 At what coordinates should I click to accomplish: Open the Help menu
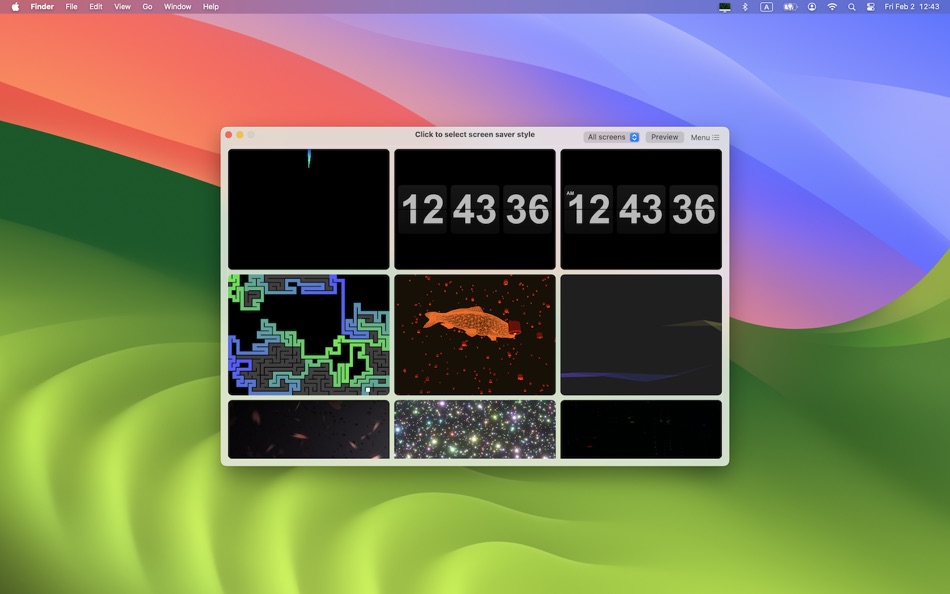[211, 7]
